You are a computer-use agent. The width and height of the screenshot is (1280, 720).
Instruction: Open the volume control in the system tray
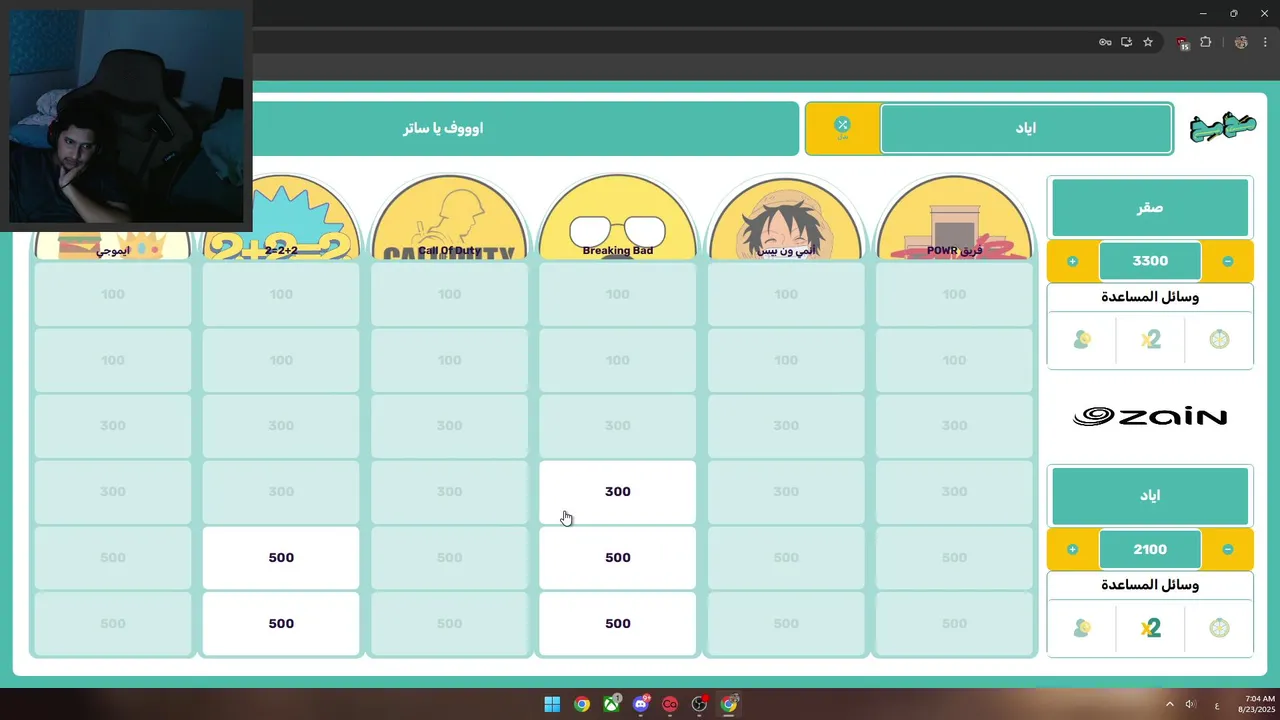coord(1190,704)
